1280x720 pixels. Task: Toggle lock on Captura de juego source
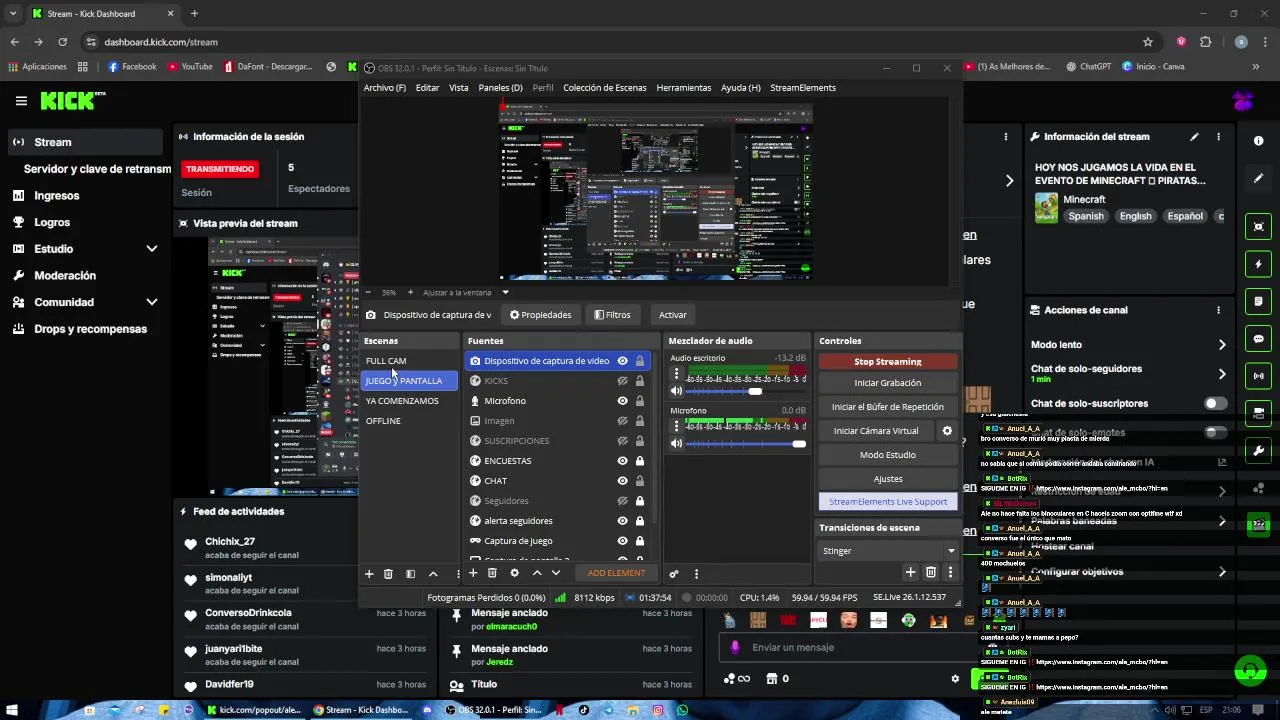click(x=640, y=541)
